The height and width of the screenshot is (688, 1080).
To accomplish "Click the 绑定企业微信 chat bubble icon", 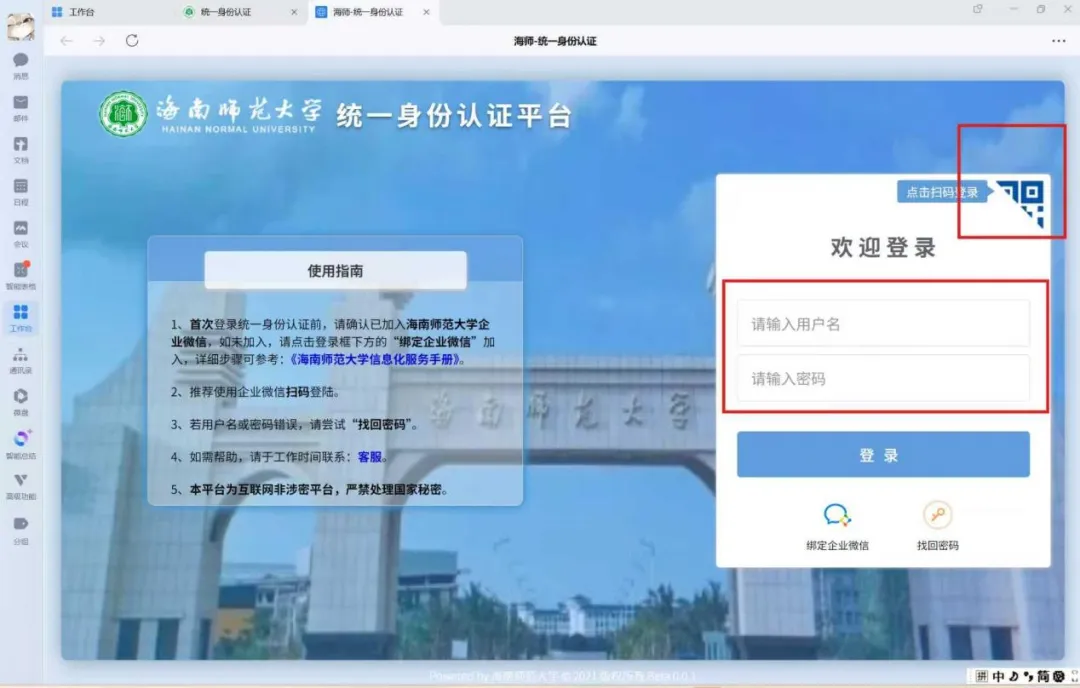I will (x=837, y=514).
